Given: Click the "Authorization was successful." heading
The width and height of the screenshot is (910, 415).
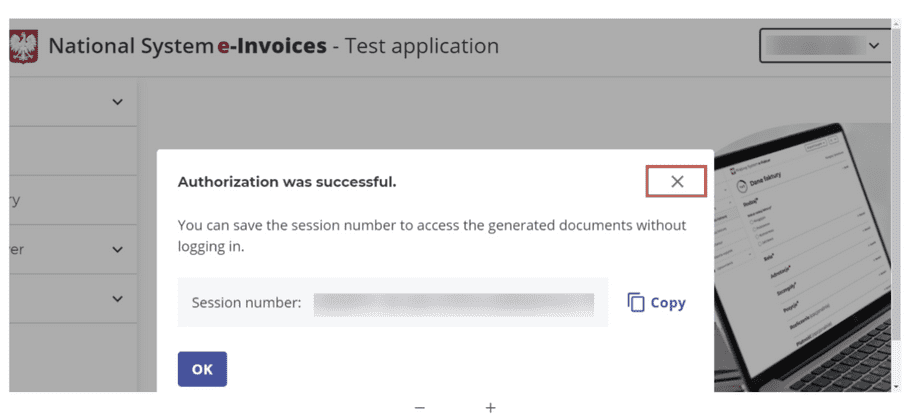Looking at the screenshot, I should tap(287, 182).
